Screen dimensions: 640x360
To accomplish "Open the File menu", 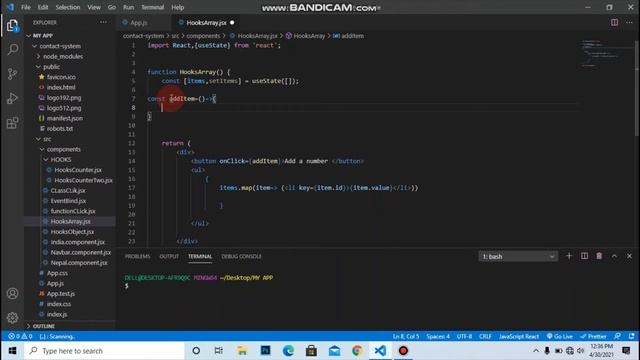I will [x=26, y=7].
